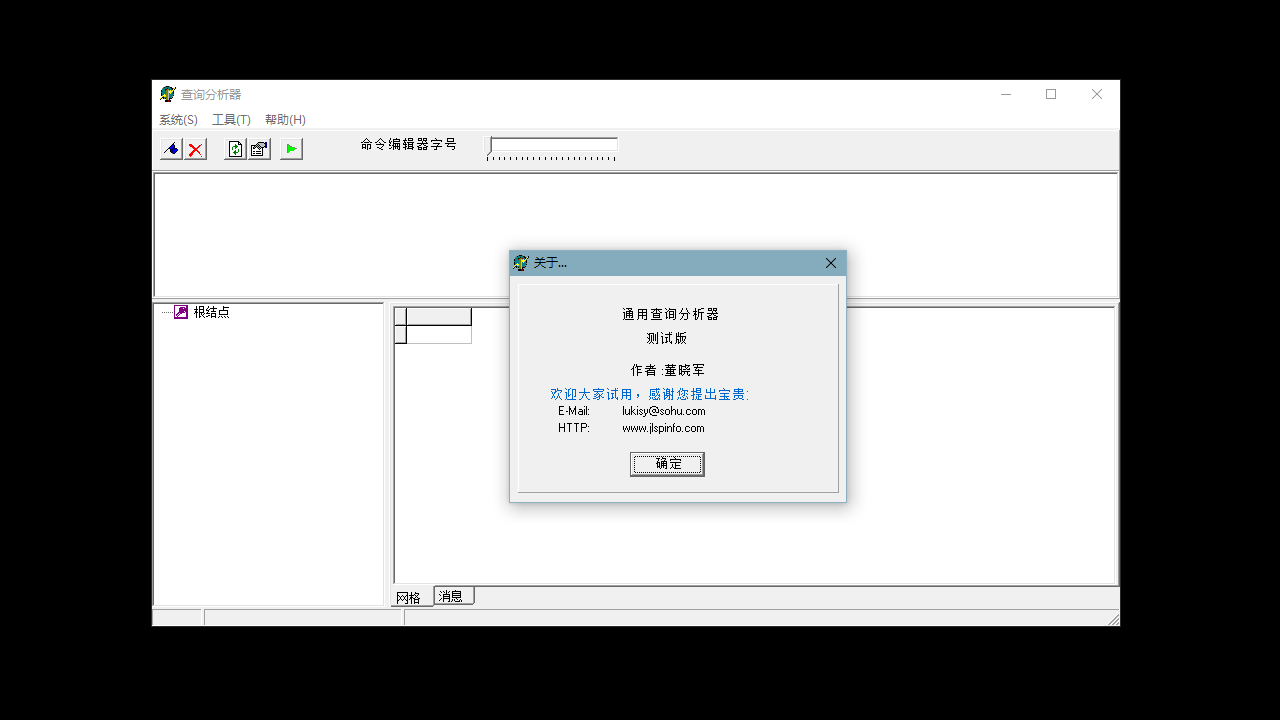The width and height of the screenshot is (1280, 720).
Task: Click the 关于 dialog title icon
Action: click(x=521, y=262)
